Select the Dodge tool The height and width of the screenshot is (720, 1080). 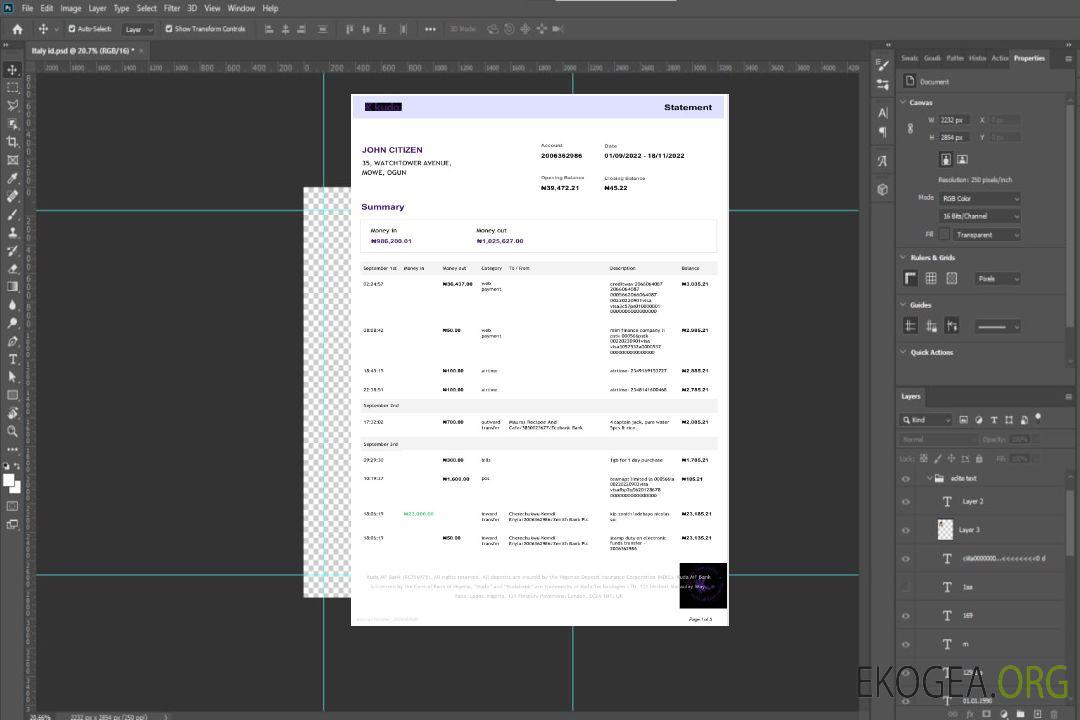pyautogui.click(x=12, y=322)
